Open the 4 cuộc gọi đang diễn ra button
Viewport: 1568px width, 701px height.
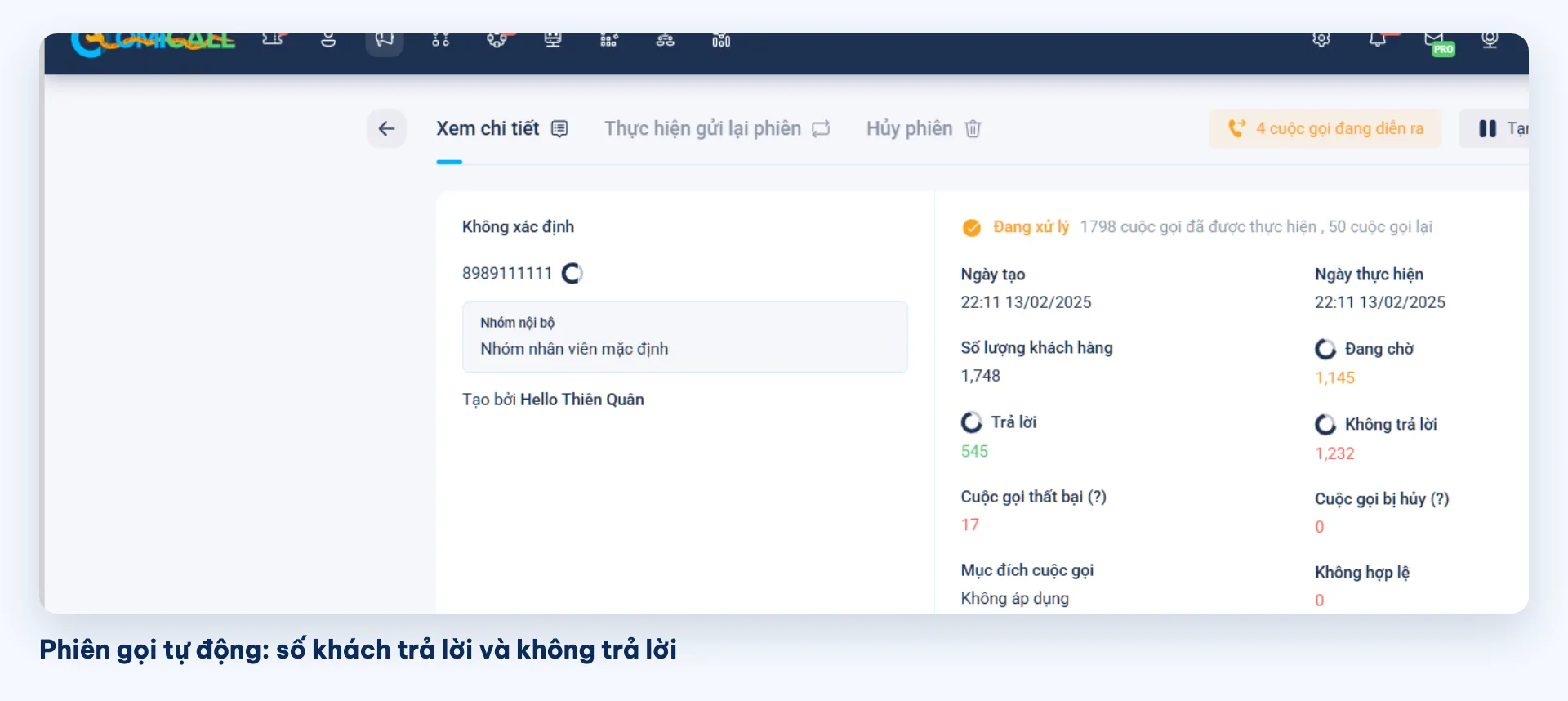(1325, 128)
